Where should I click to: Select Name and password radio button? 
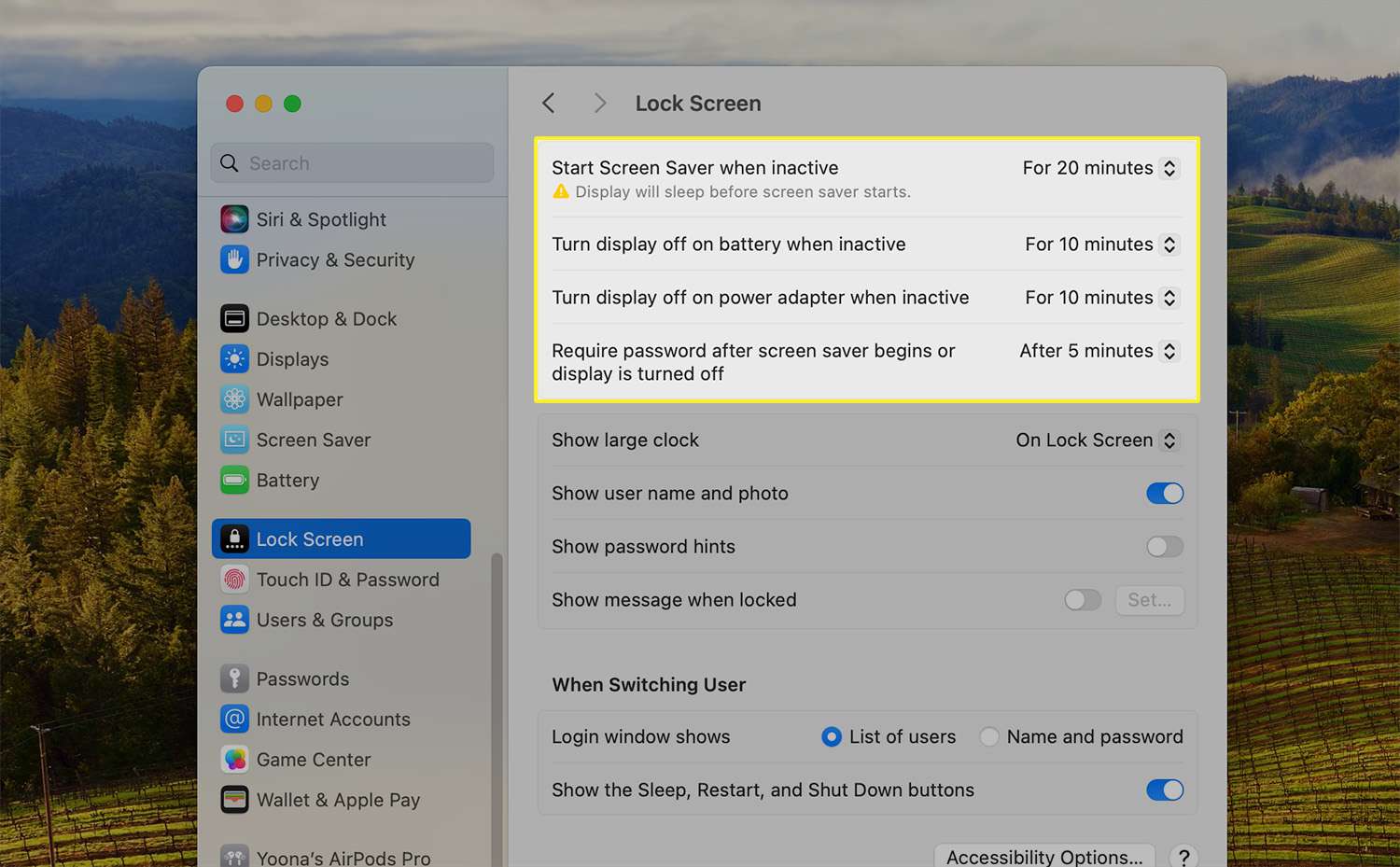point(989,737)
